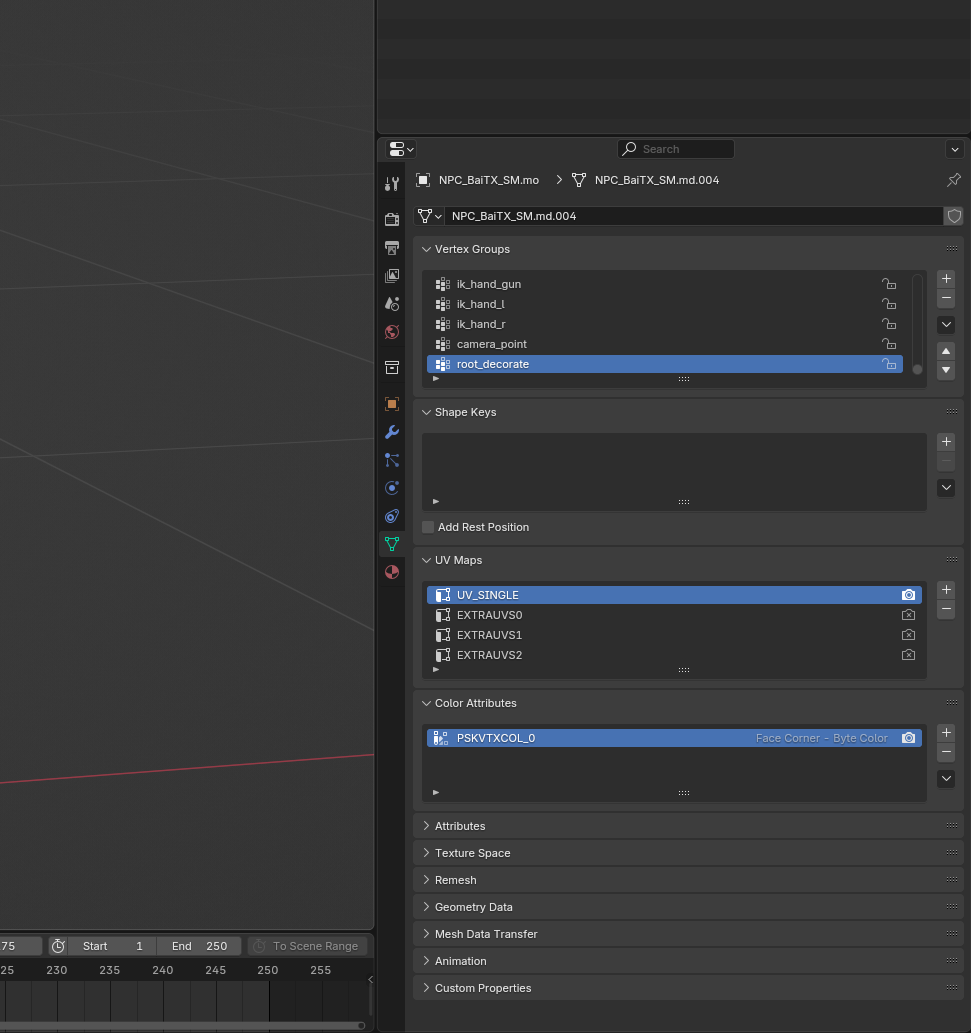Set EXTRAUVS0 as active render UV
Viewport: 971px width, 1033px height.
coord(908,615)
